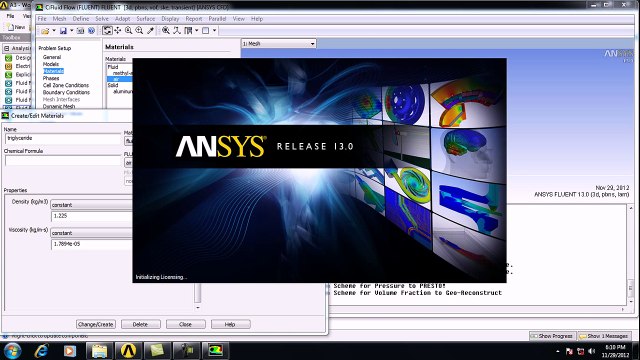This screenshot has height=360, width=640.
Task: Open the Adapt menu
Action: click(x=122, y=19)
